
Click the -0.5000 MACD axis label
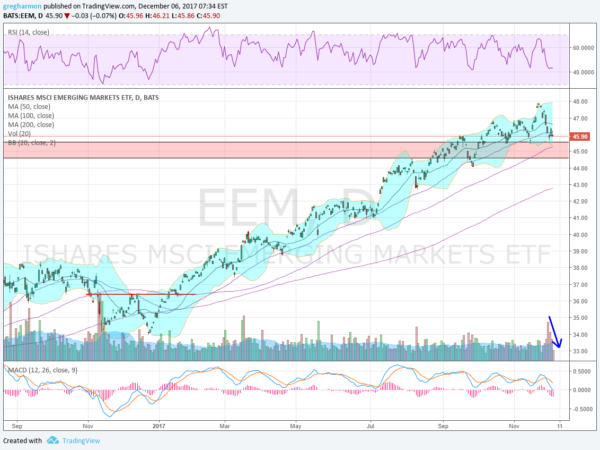582,409
